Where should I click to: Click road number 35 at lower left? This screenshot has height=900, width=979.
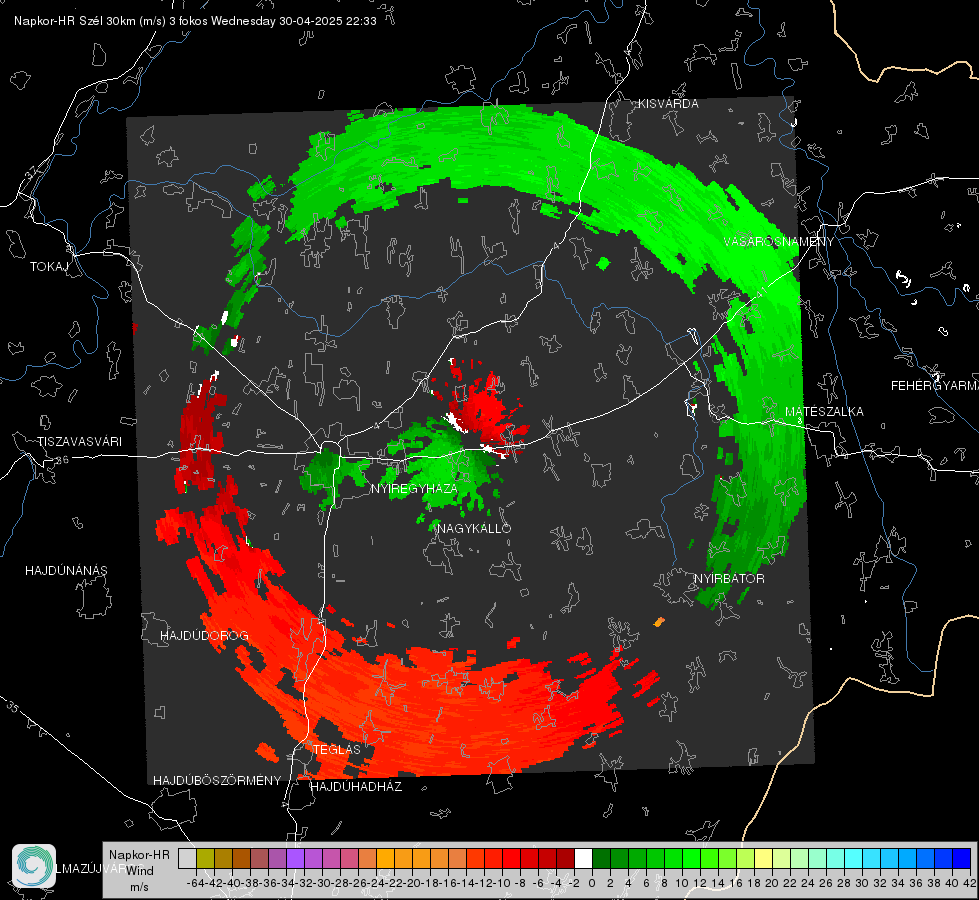click(x=12, y=706)
